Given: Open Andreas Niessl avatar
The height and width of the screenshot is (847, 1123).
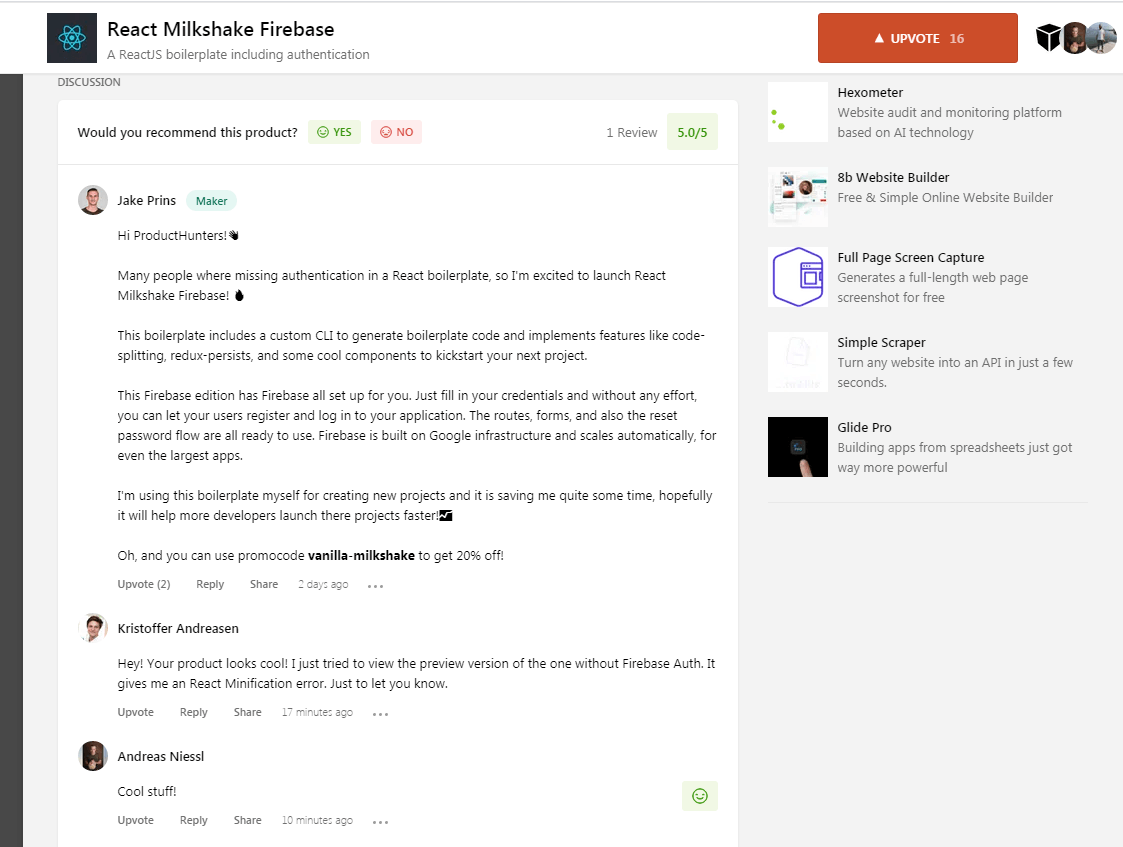Looking at the screenshot, I should tap(93, 756).
